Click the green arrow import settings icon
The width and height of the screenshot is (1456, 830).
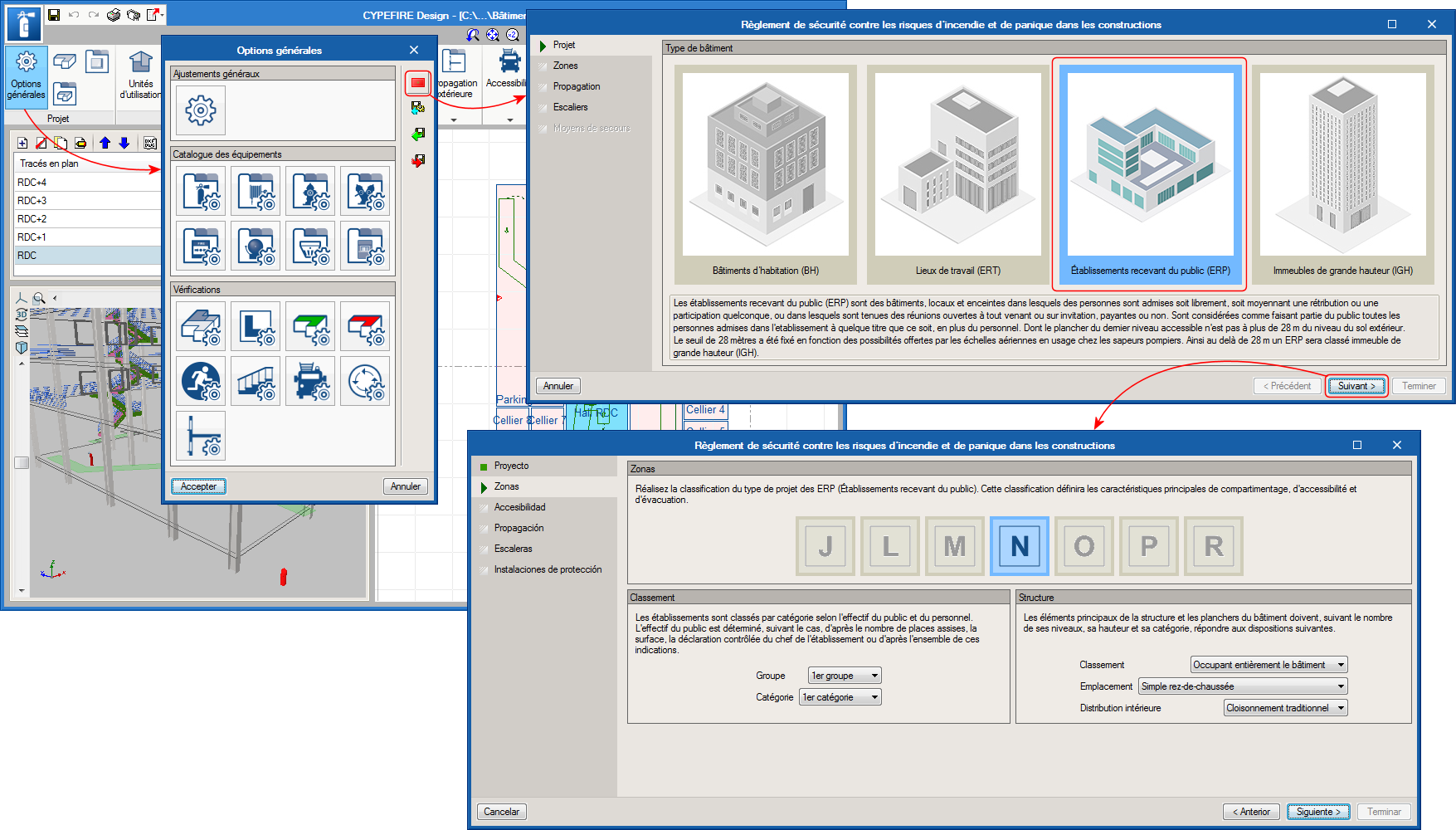pos(418,134)
